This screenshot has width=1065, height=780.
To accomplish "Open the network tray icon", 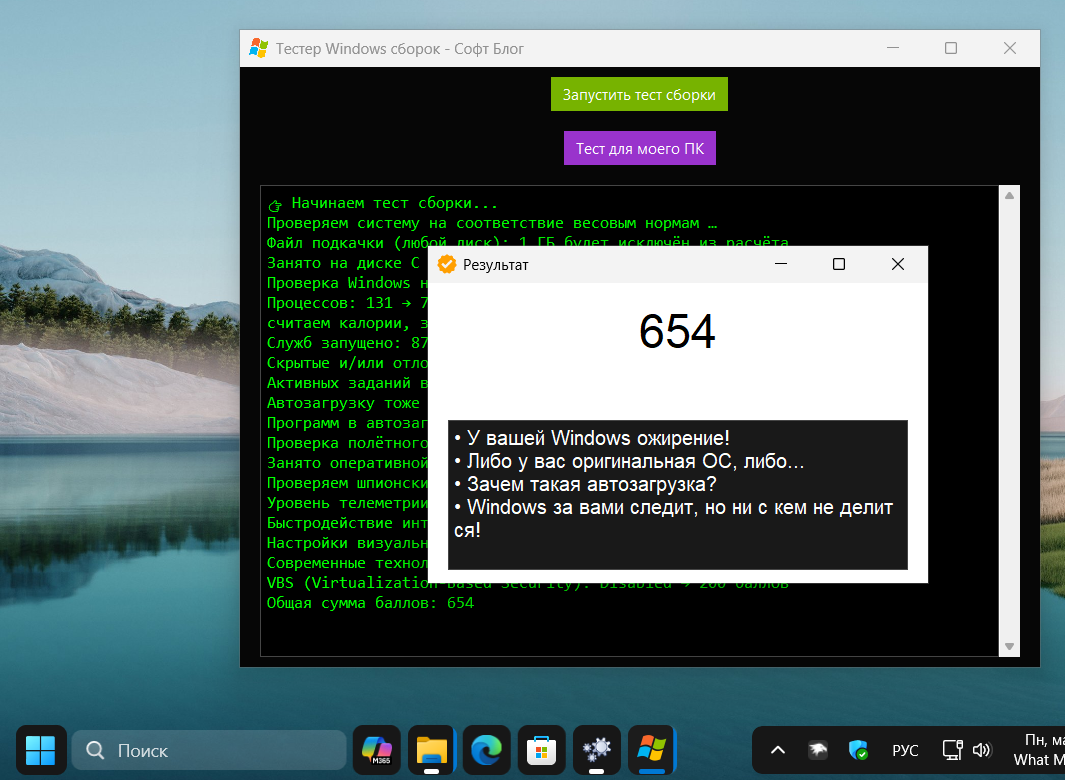I will pos(952,750).
